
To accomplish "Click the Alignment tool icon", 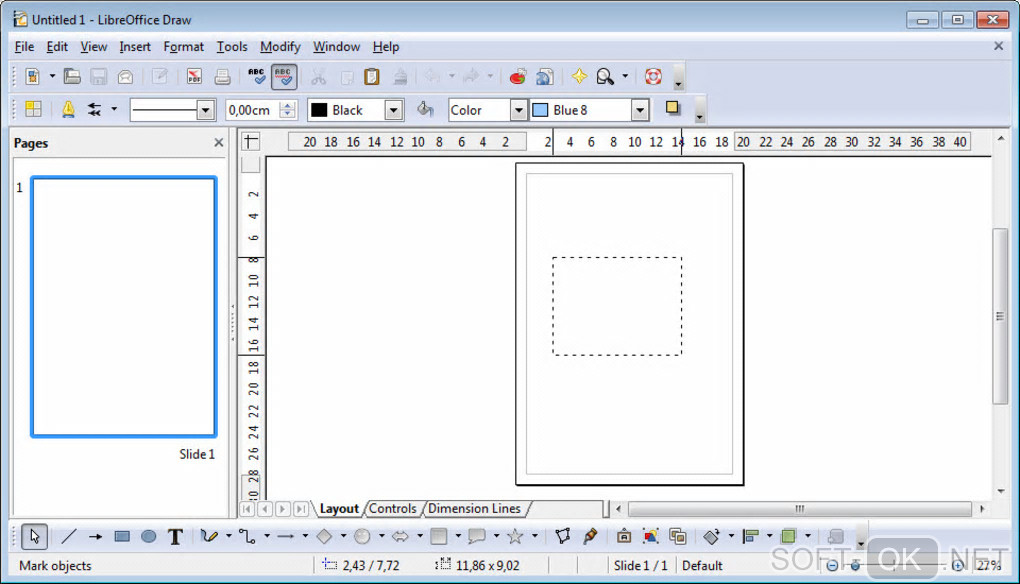I will [x=750, y=537].
